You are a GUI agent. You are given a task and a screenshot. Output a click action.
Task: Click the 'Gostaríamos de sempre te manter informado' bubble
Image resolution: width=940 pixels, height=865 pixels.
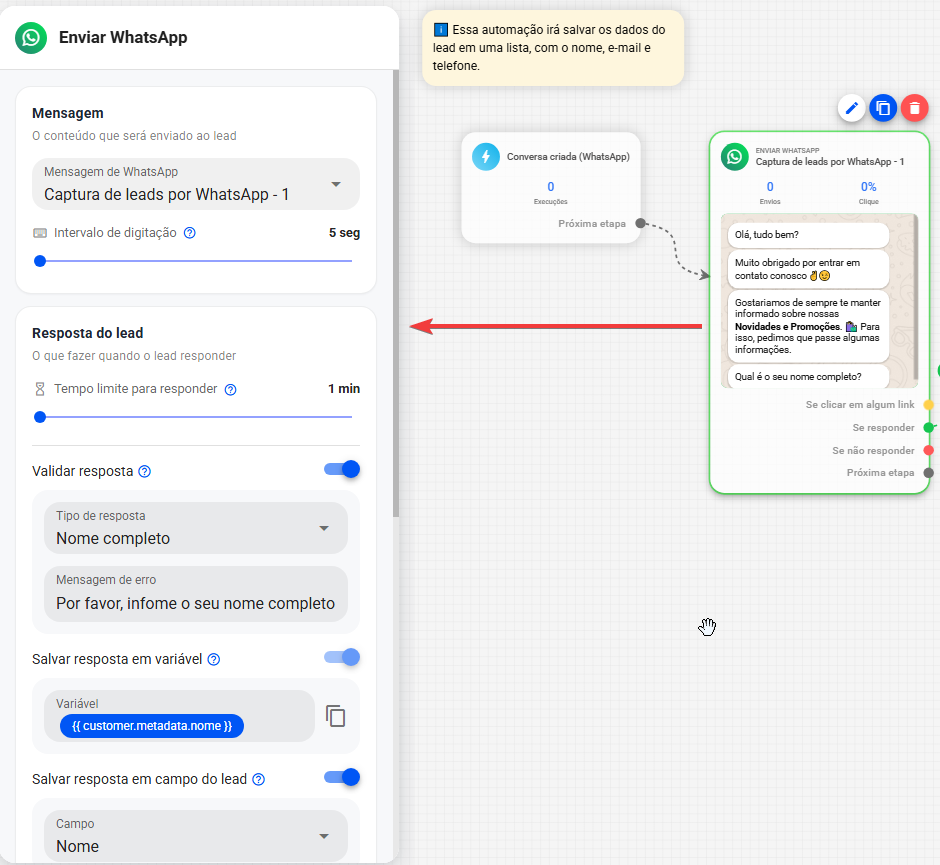tap(808, 327)
